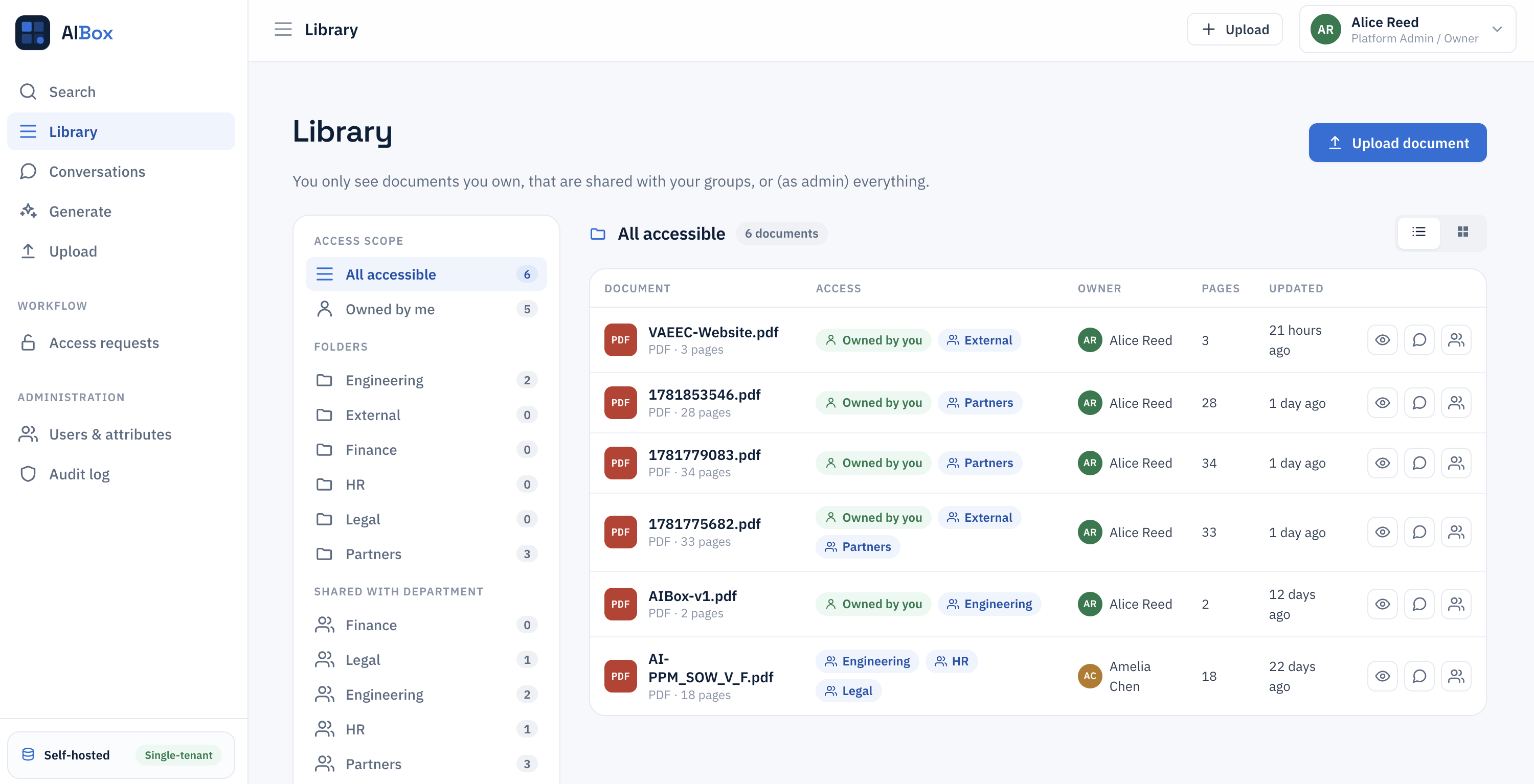Show documents shared with Finance department

(426, 625)
